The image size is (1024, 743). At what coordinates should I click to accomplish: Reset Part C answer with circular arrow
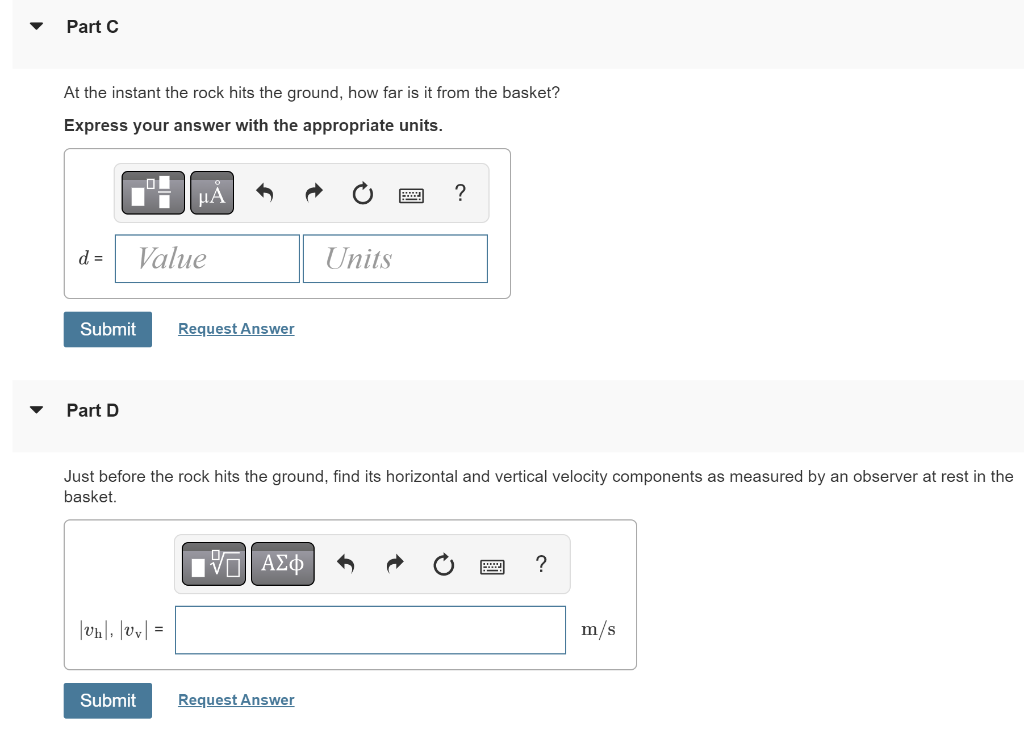(362, 193)
